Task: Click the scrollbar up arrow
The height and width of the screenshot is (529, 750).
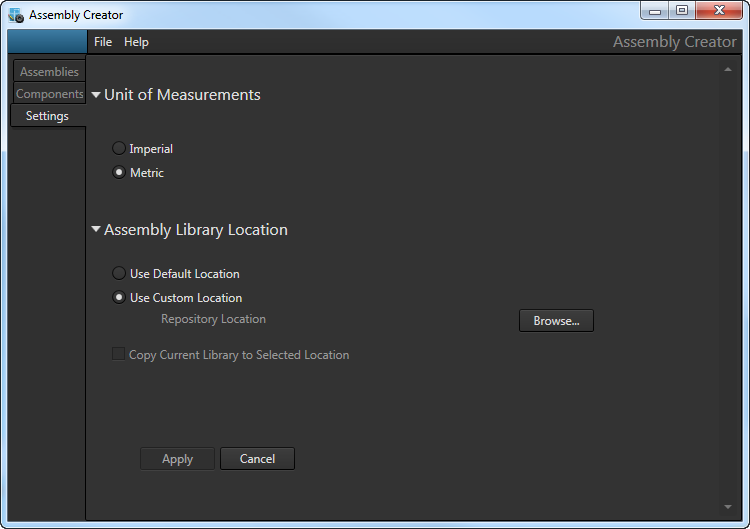Action: pyautogui.click(x=727, y=69)
